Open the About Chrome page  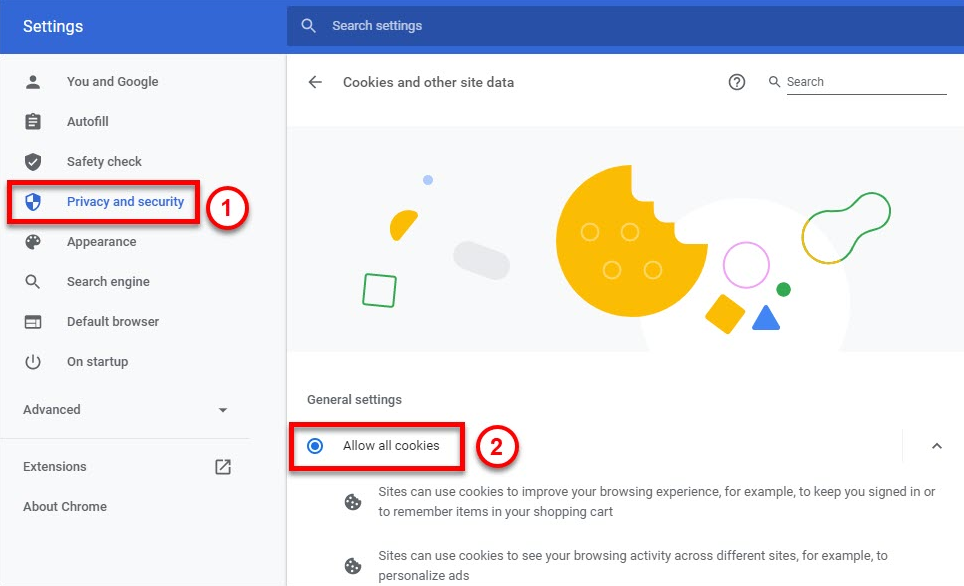64,507
